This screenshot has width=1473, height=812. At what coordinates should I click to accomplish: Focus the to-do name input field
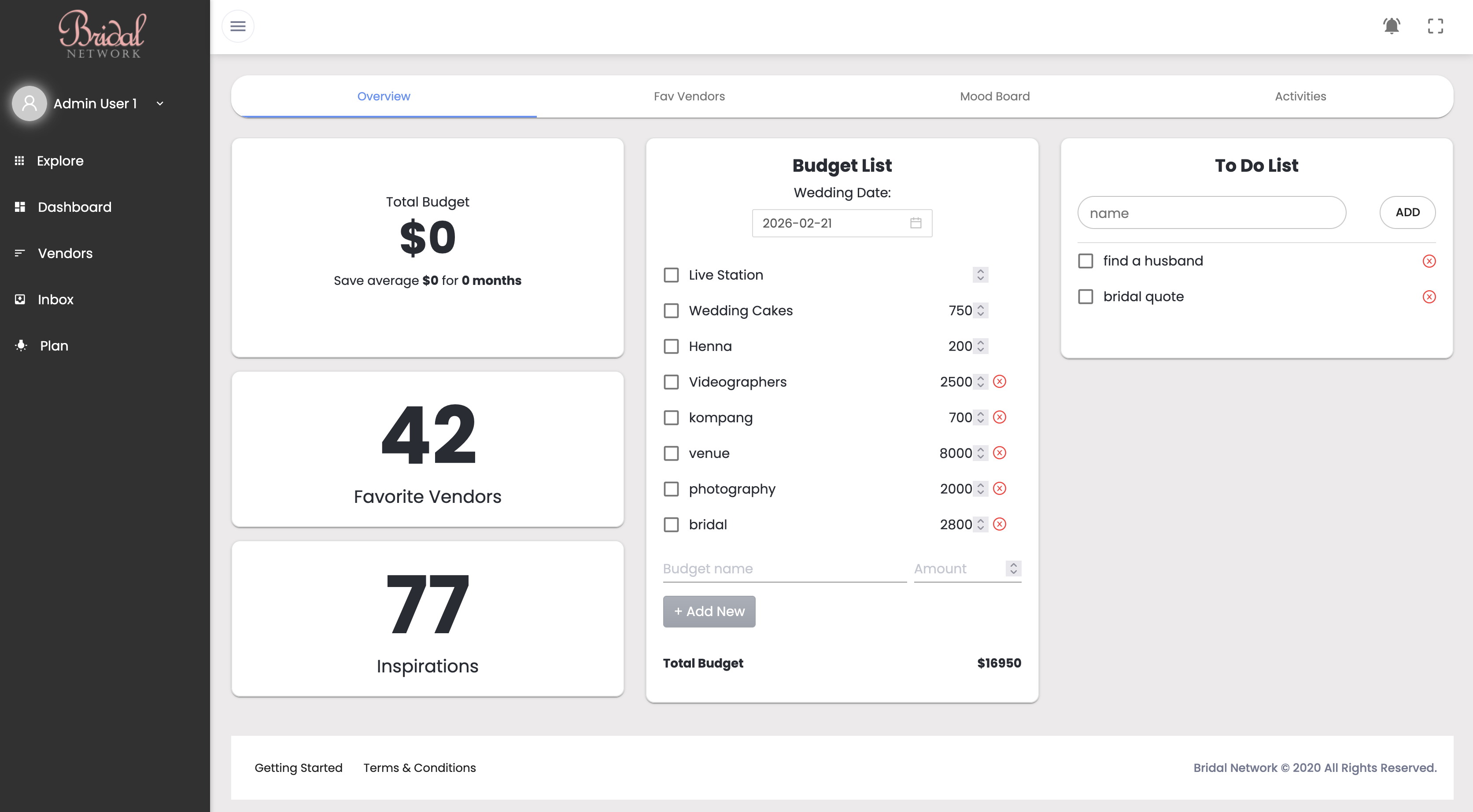[x=1212, y=213]
